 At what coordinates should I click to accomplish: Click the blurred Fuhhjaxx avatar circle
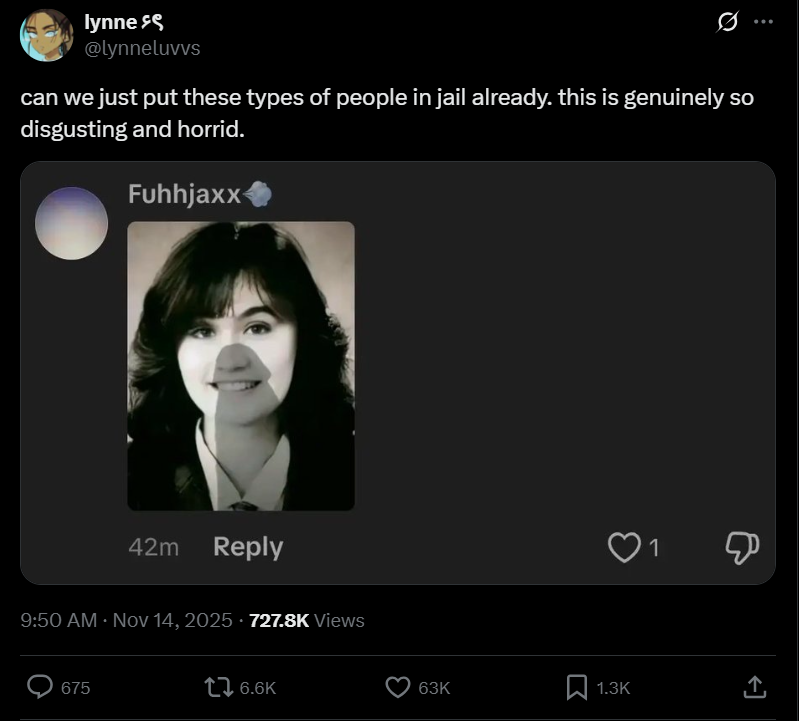click(71, 223)
